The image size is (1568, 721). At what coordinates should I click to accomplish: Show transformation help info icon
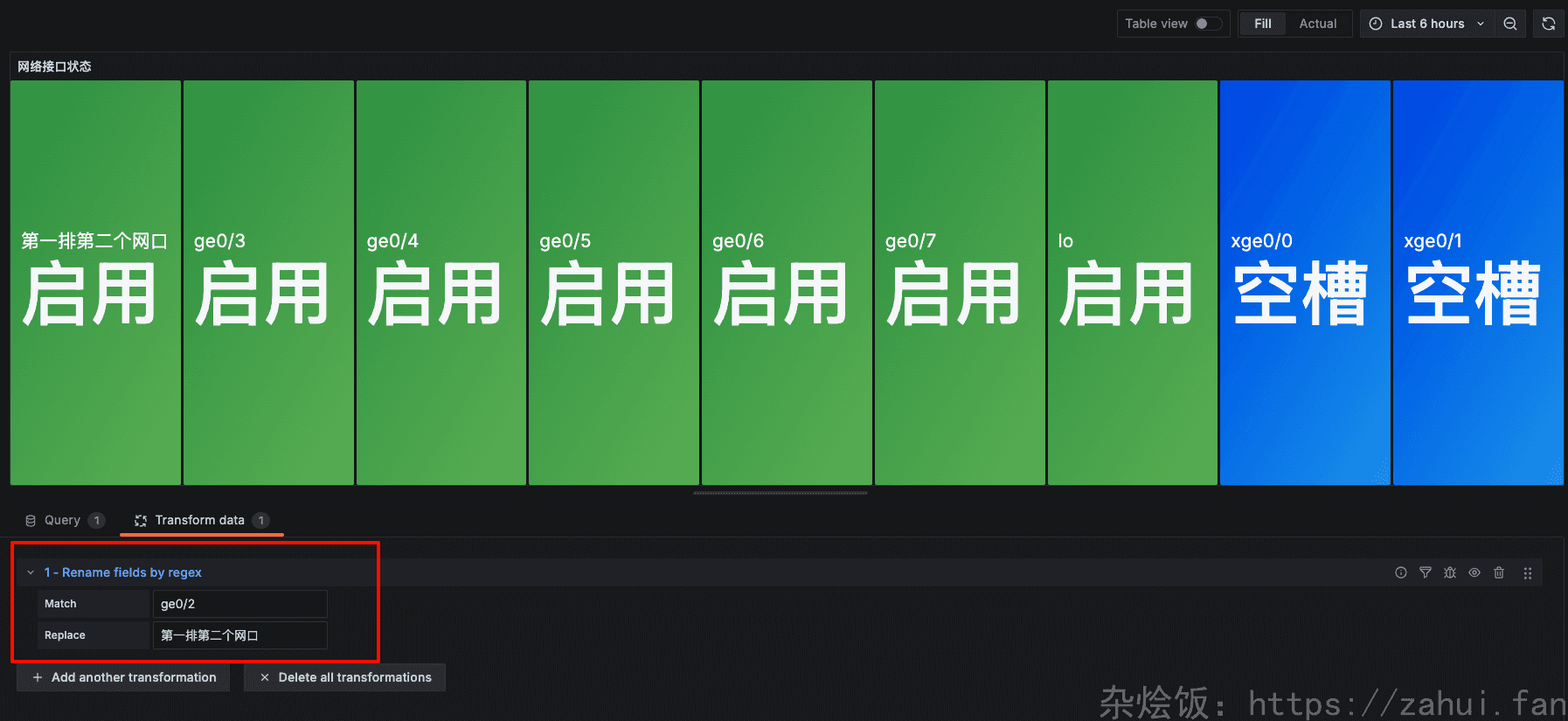[x=1400, y=572]
